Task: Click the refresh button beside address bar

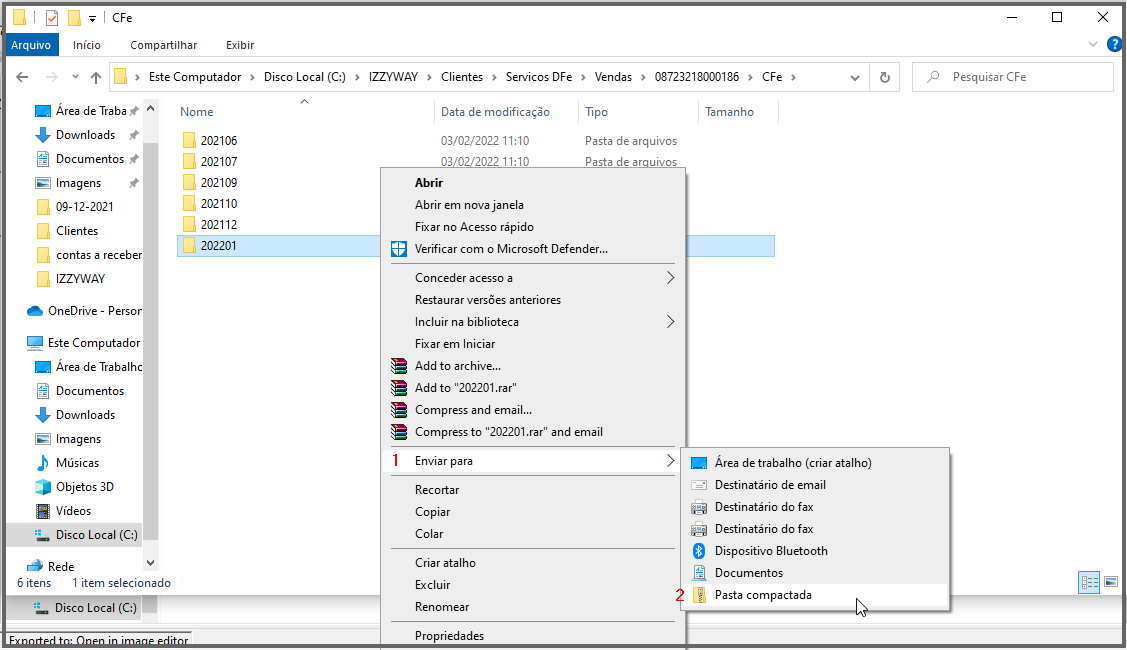Action: pos(884,77)
